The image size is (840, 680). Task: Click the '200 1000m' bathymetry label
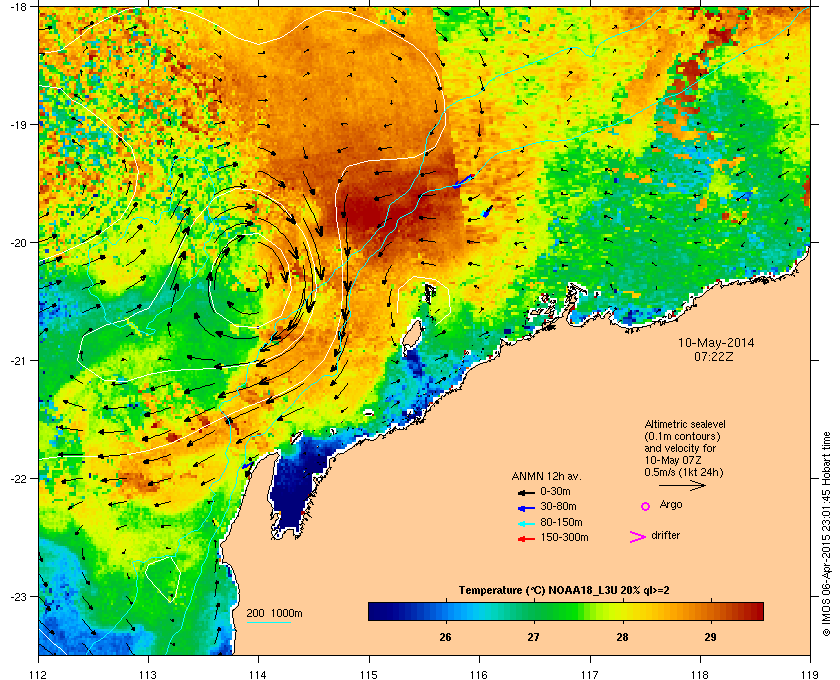(274, 614)
